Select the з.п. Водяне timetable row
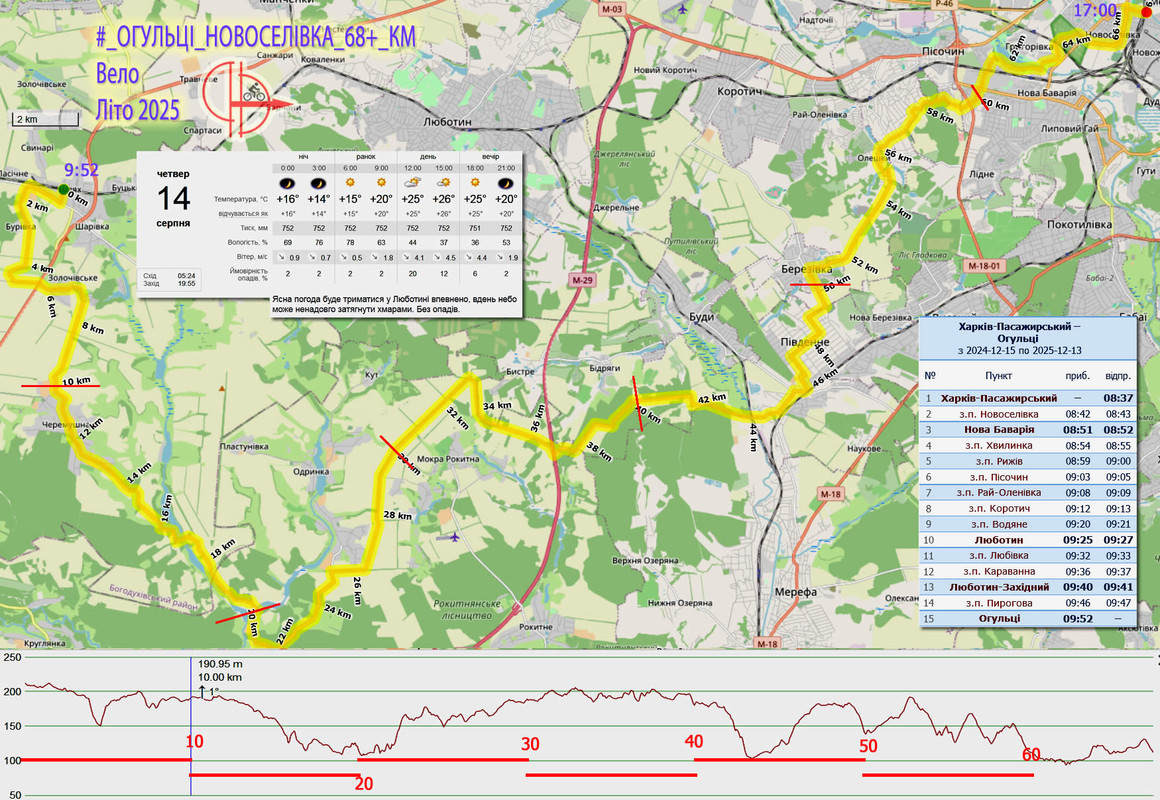This screenshot has height=800, width=1160. point(1028,524)
